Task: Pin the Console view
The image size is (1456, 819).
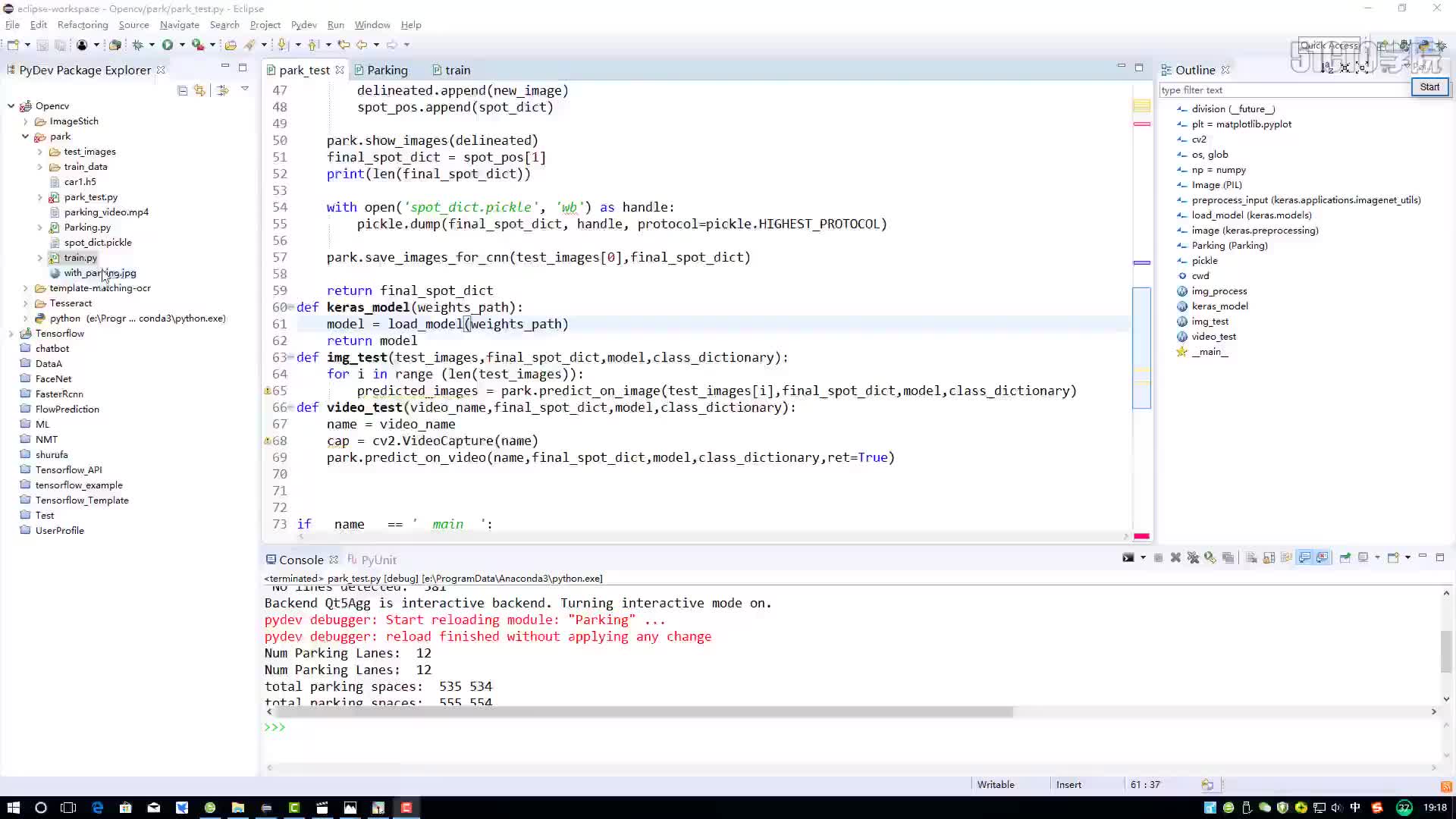Action: [x=1345, y=557]
